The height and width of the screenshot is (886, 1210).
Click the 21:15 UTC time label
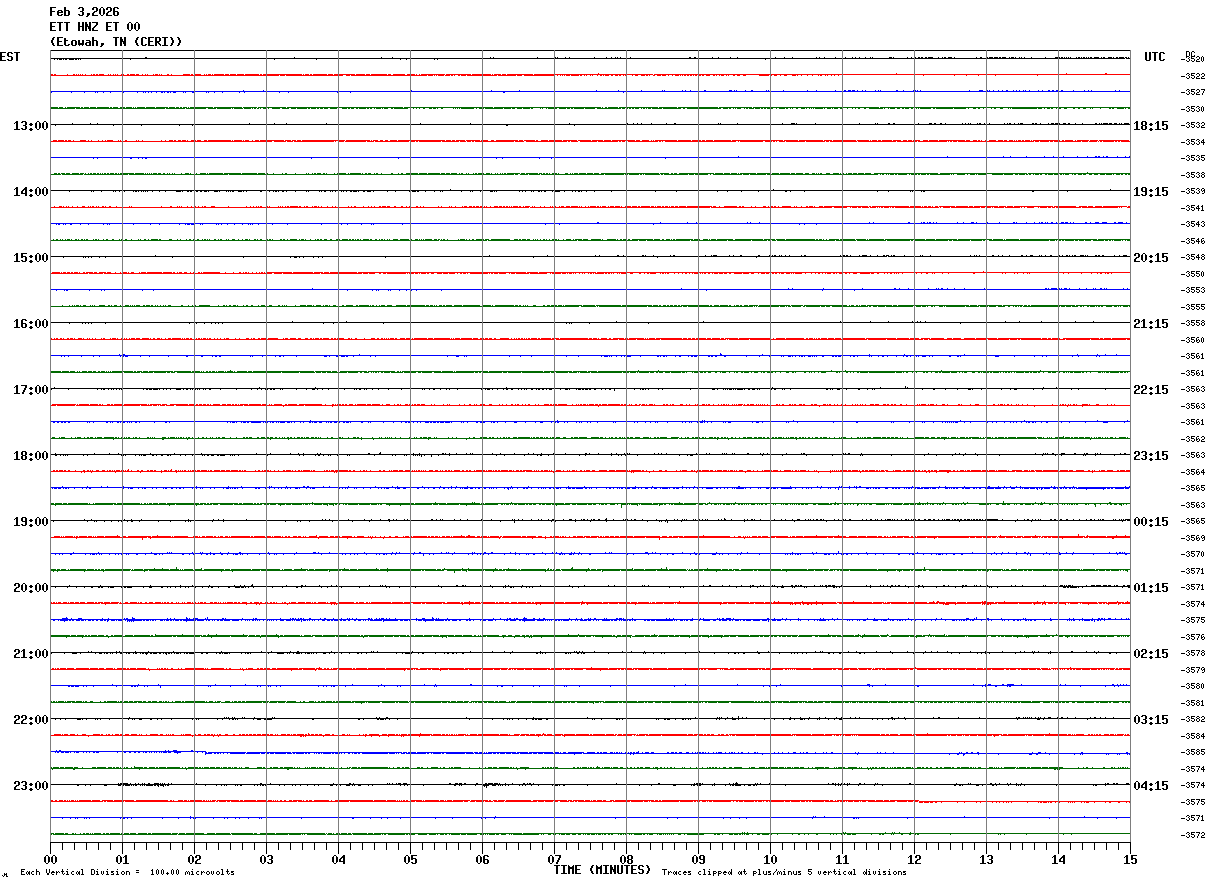pyautogui.click(x=1151, y=324)
